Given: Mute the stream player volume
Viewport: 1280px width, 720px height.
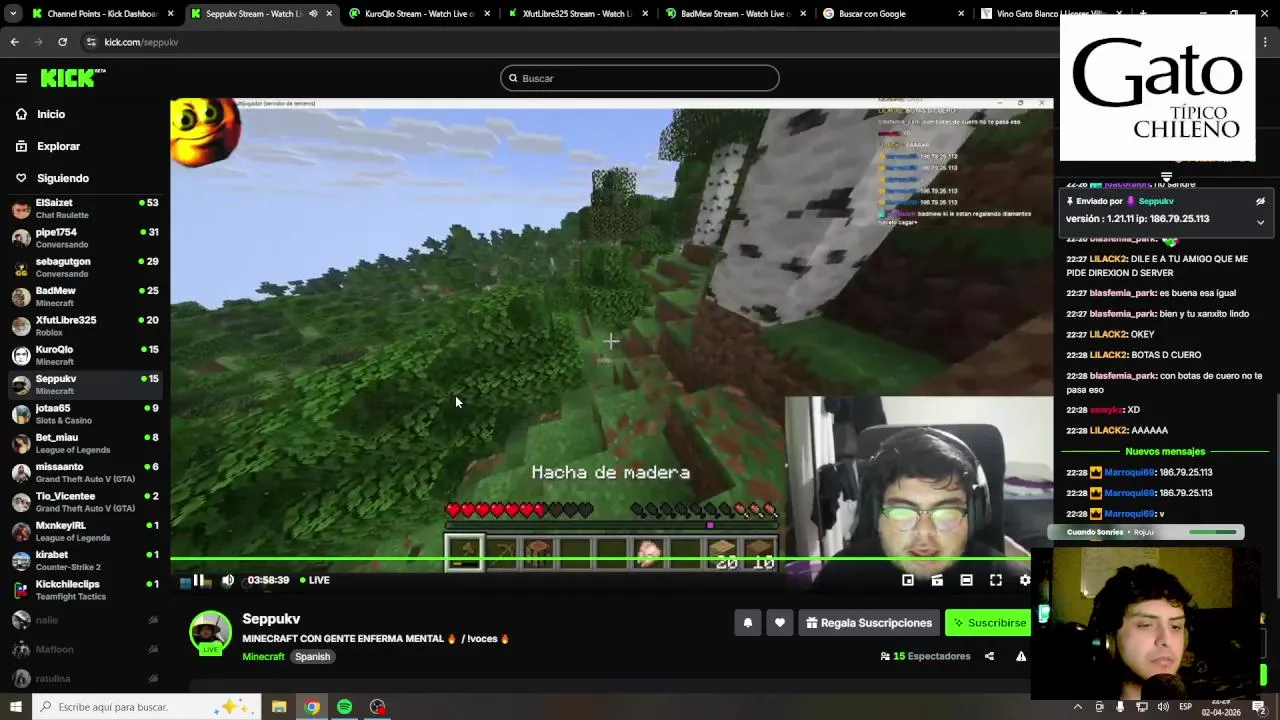Looking at the screenshot, I should (228, 580).
